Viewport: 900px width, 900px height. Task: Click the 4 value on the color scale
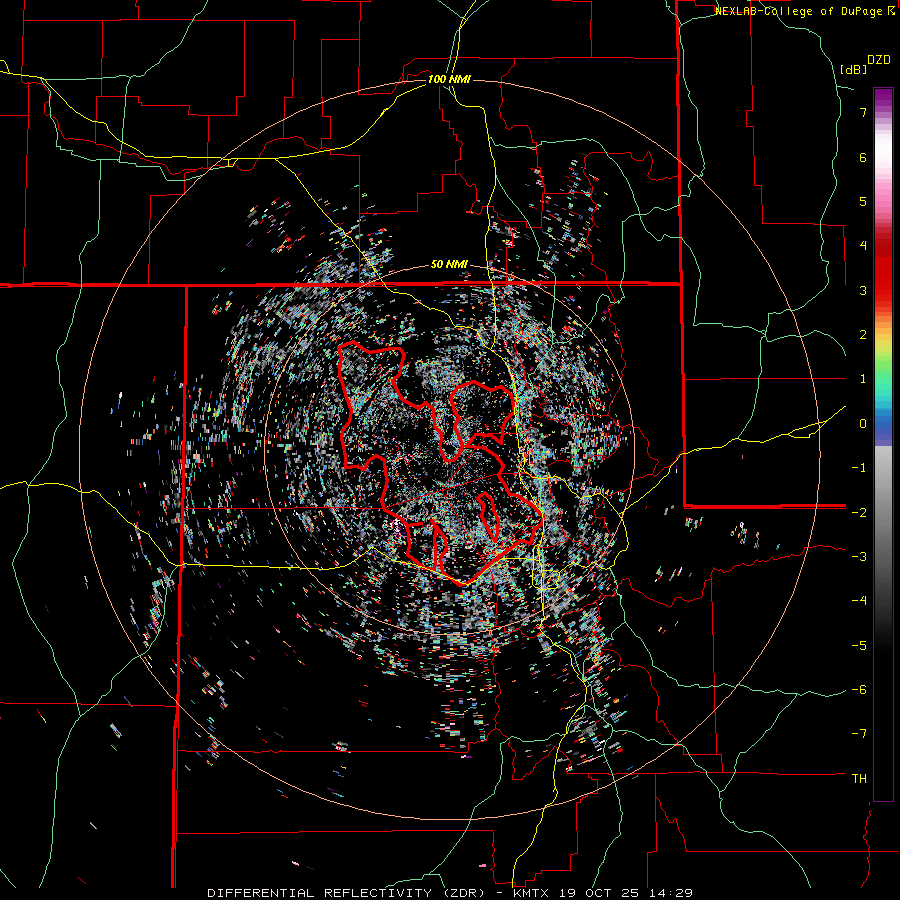(x=863, y=246)
